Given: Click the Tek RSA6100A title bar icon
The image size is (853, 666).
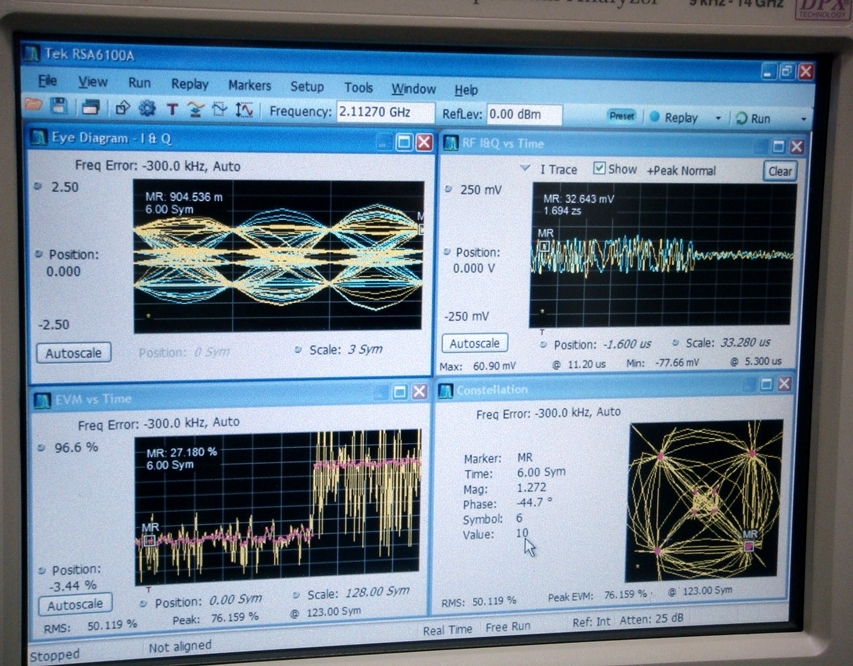Looking at the screenshot, I should 32,53.
